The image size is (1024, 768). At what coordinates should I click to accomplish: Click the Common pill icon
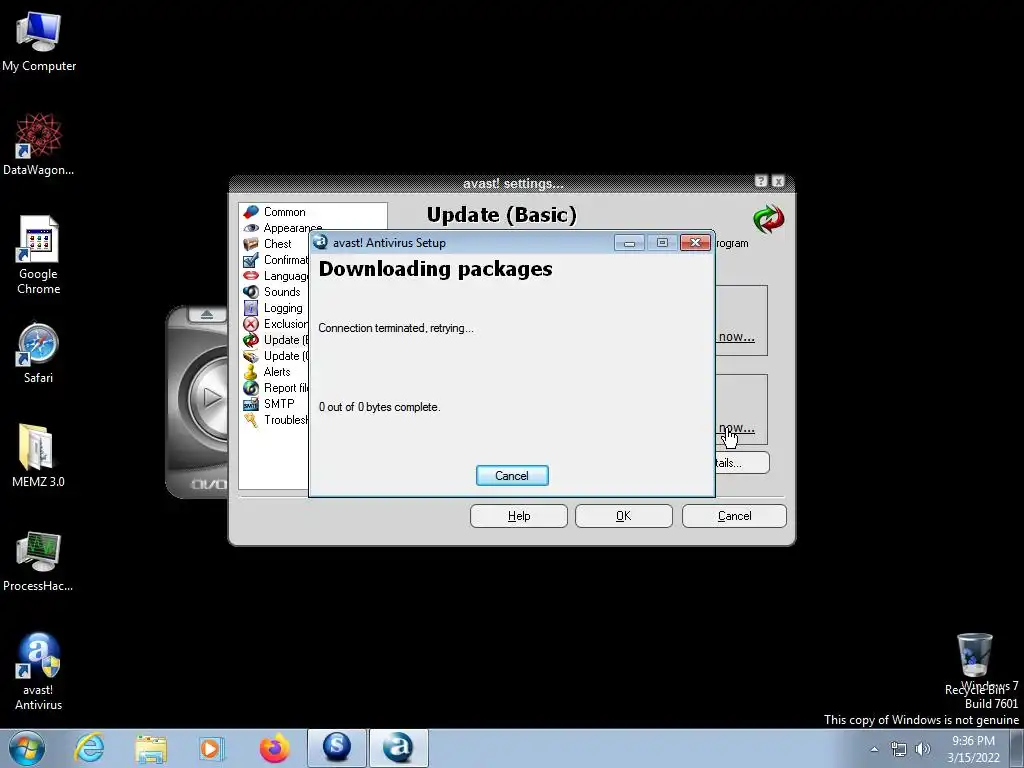pos(251,212)
